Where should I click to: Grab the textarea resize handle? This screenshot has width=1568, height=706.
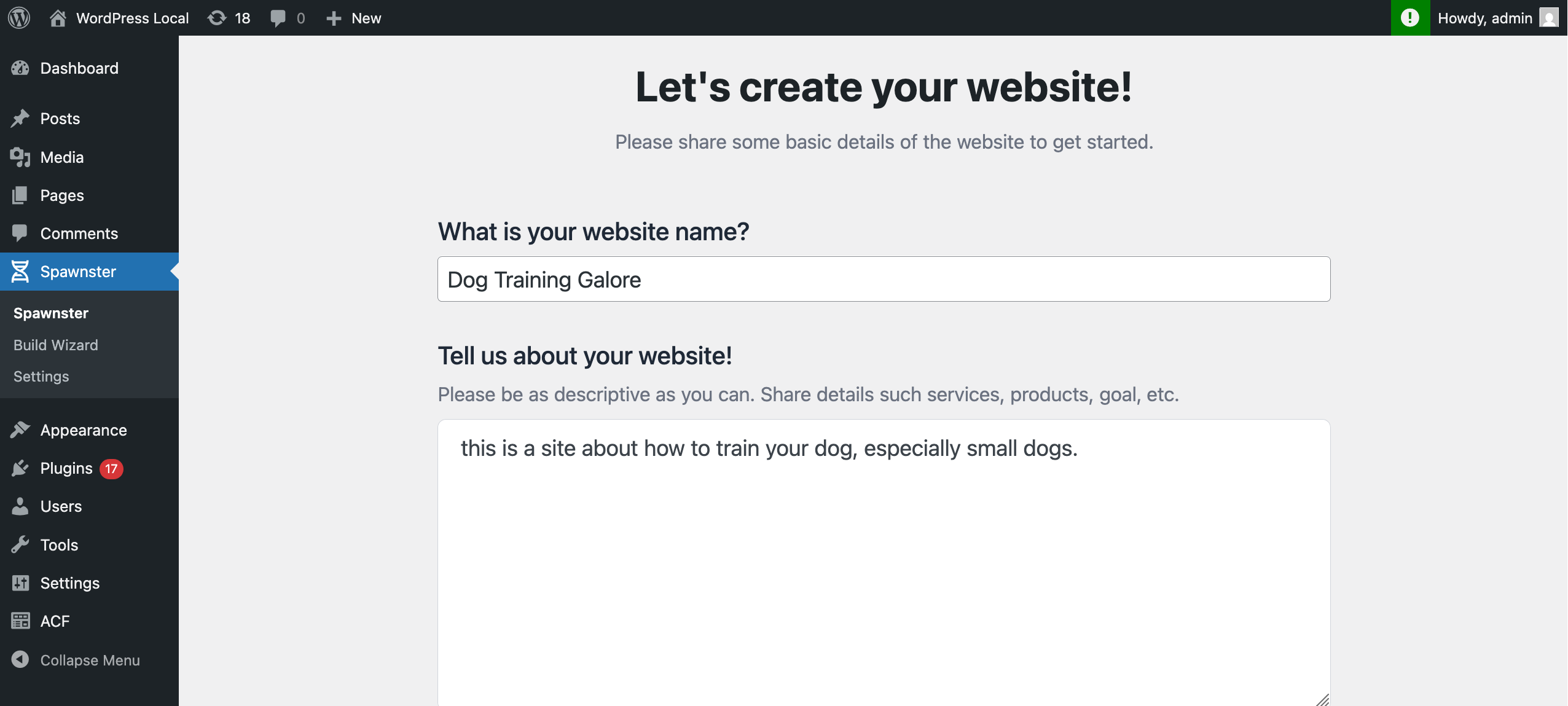tap(1322, 699)
